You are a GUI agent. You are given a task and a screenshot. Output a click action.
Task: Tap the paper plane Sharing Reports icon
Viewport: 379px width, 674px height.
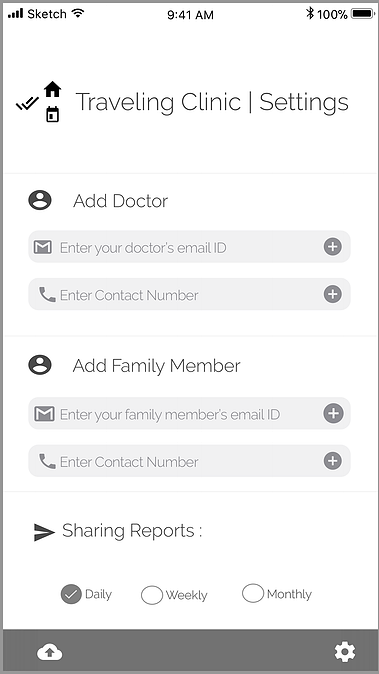pos(44,532)
